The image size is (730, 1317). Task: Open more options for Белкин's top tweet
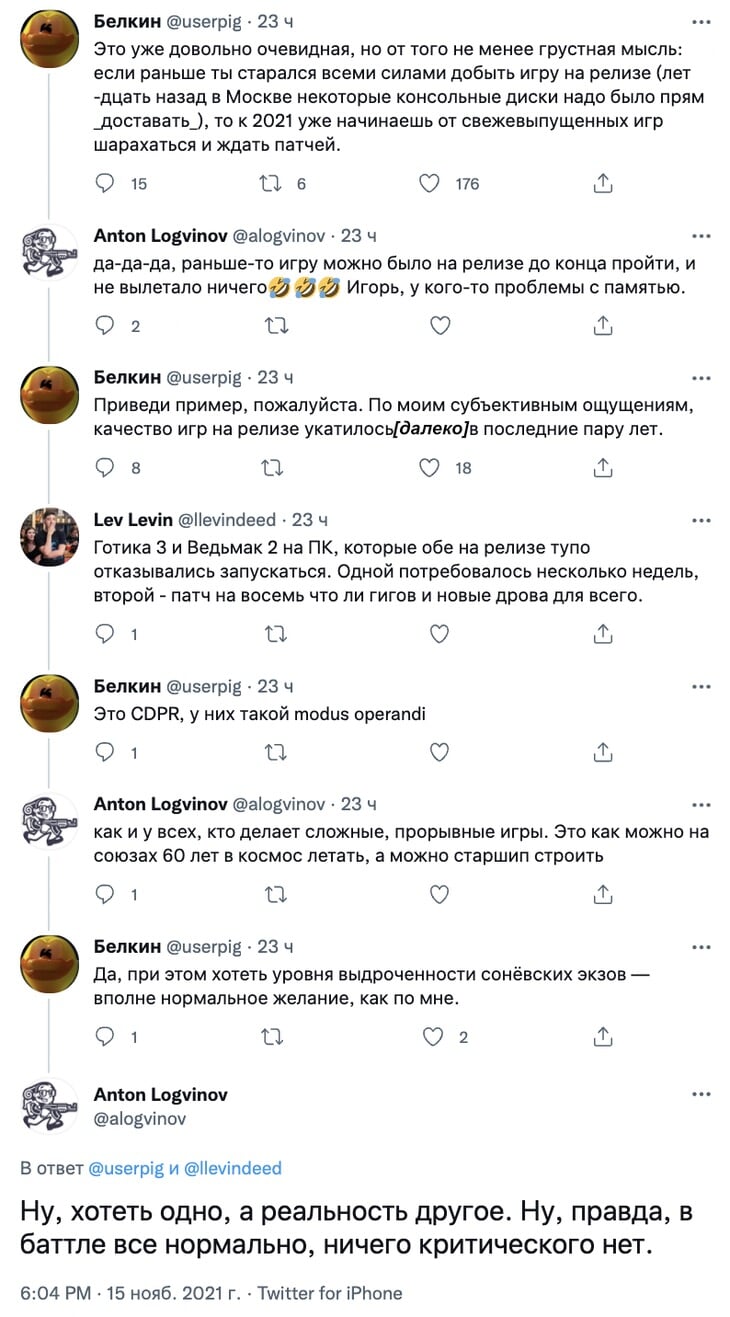[702, 21]
